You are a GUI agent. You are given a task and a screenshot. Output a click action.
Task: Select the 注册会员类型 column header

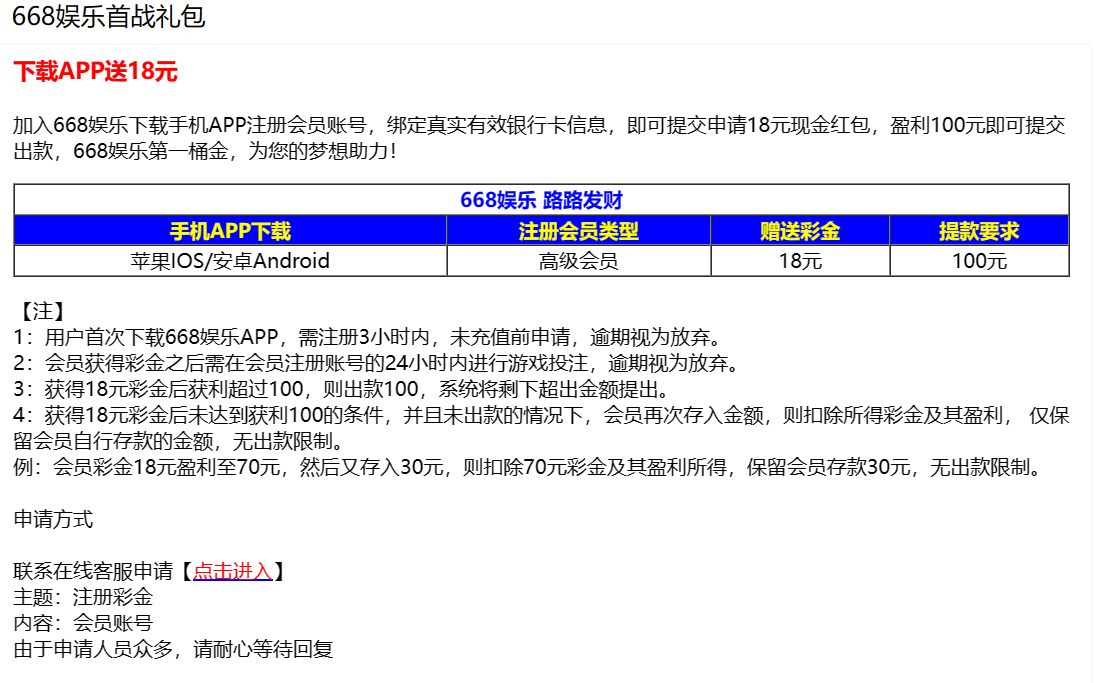coord(578,231)
